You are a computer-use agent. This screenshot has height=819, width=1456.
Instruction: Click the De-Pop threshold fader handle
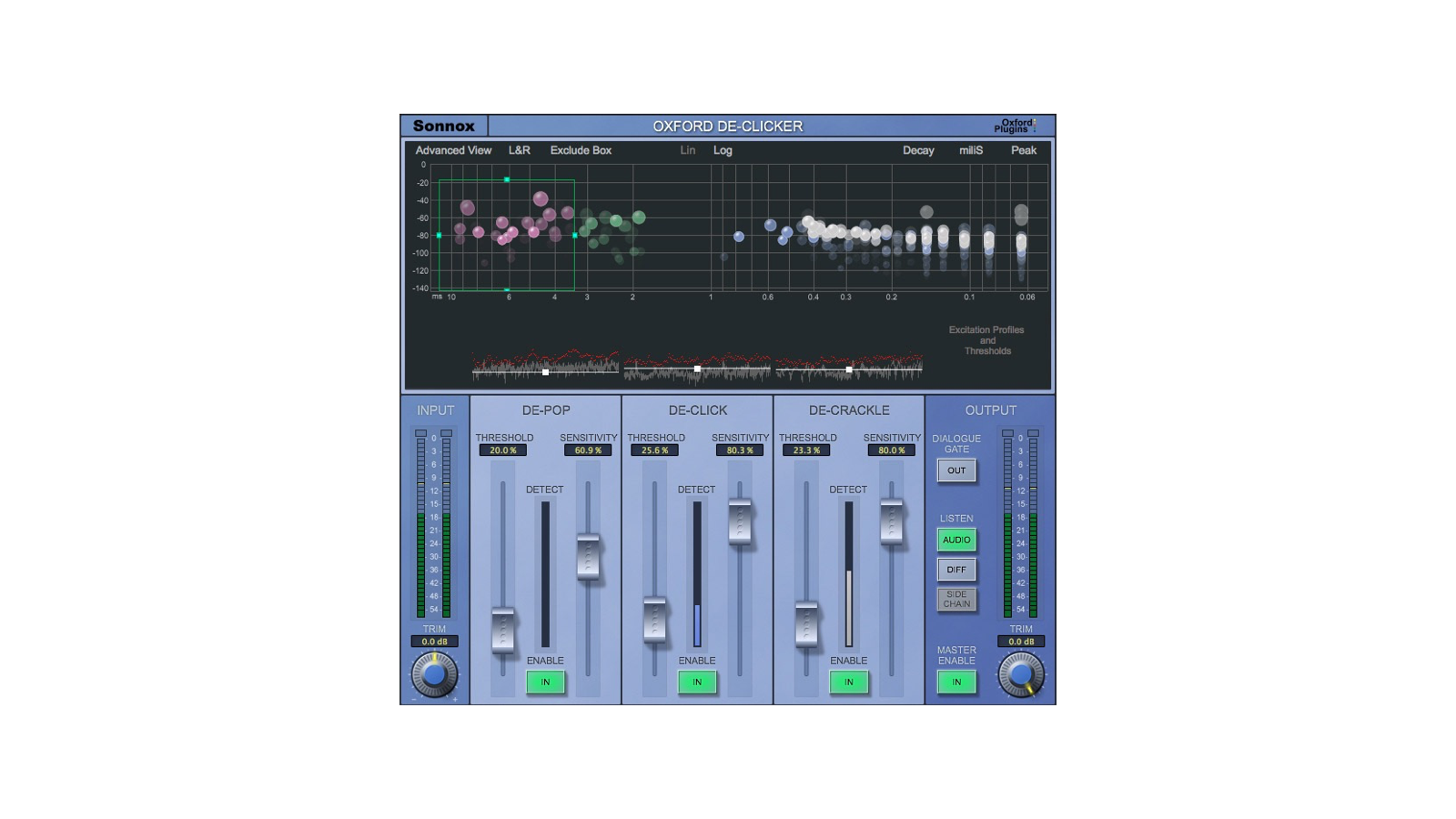click(x=502, y=630)
